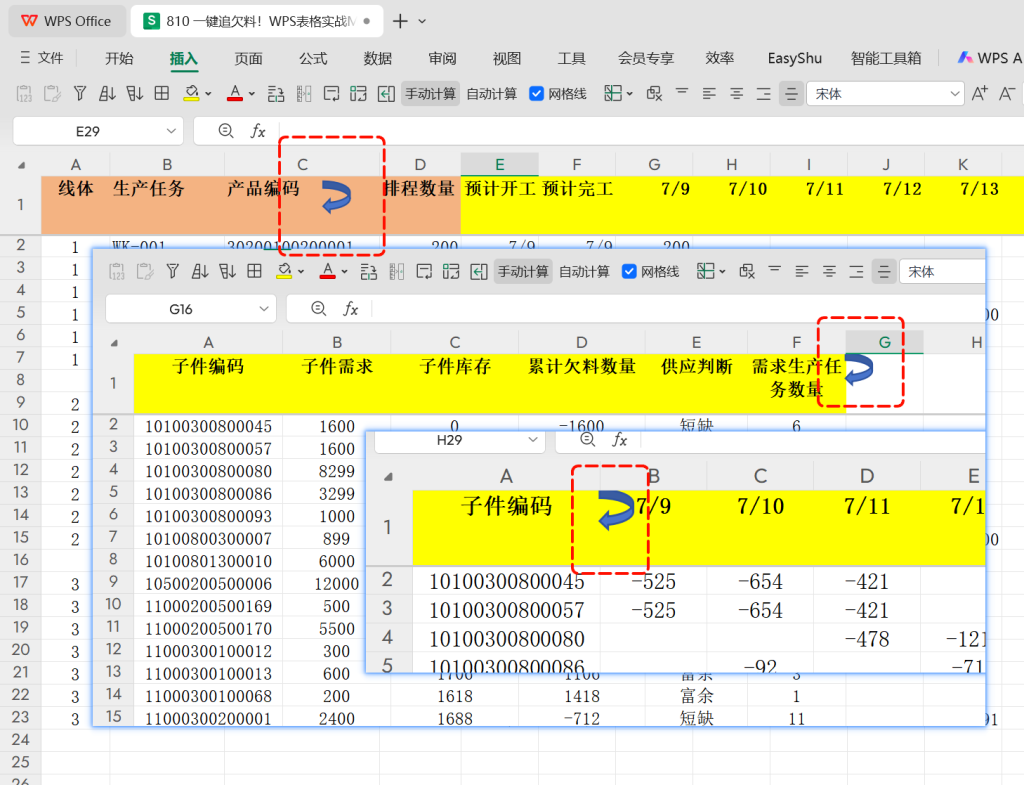This screenshot has height=785, width=1024.
Task: Switch to the 数据 tab
Action: (x=377, y=58)
